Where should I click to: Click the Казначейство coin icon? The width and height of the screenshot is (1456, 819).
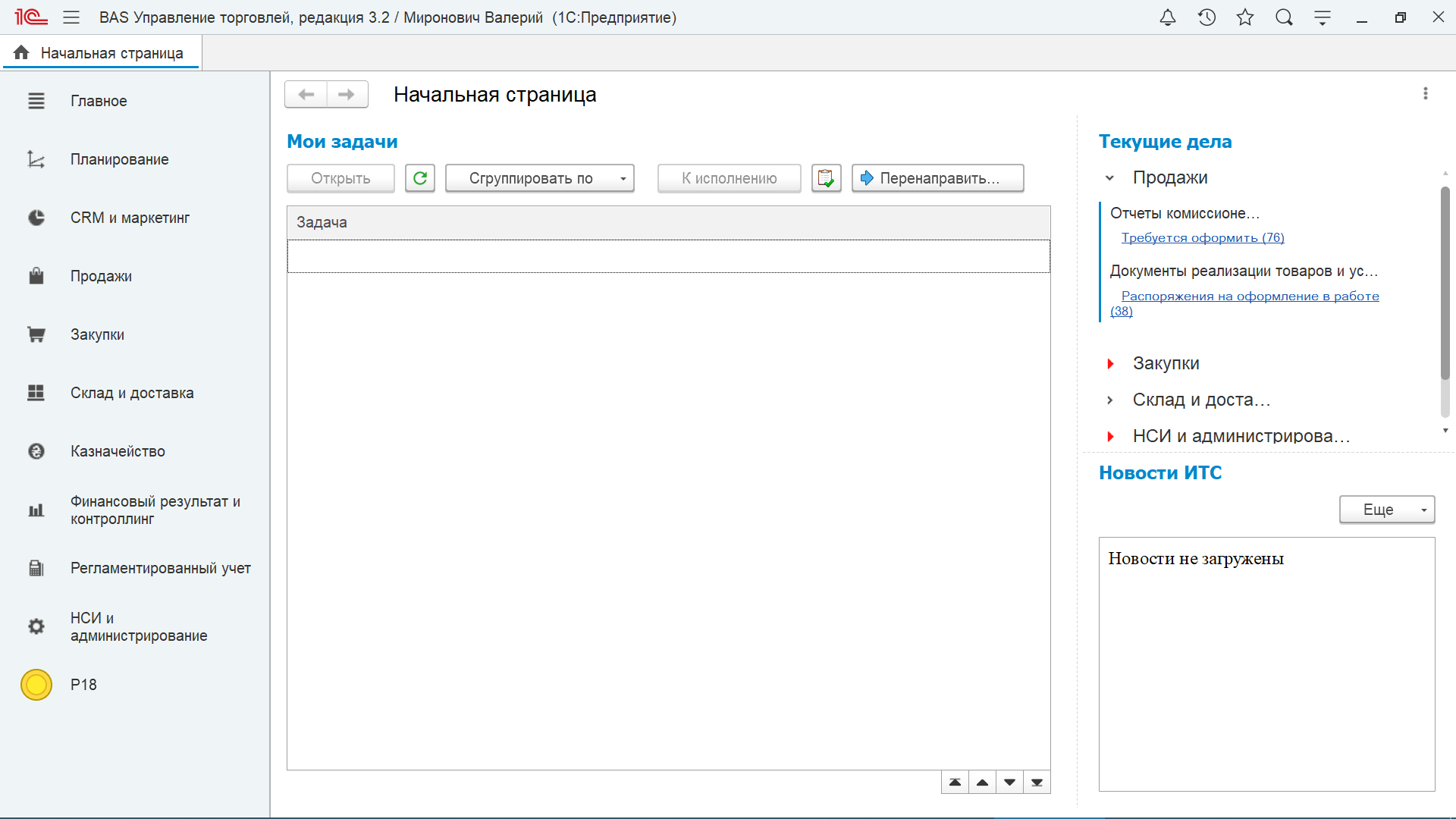click(36, 451)
